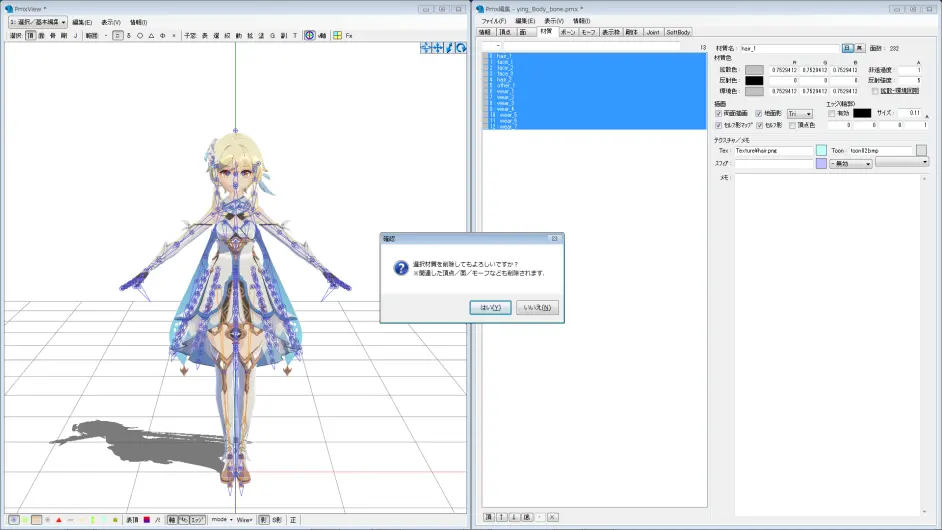Click the view zoom icon

point(449,47)
